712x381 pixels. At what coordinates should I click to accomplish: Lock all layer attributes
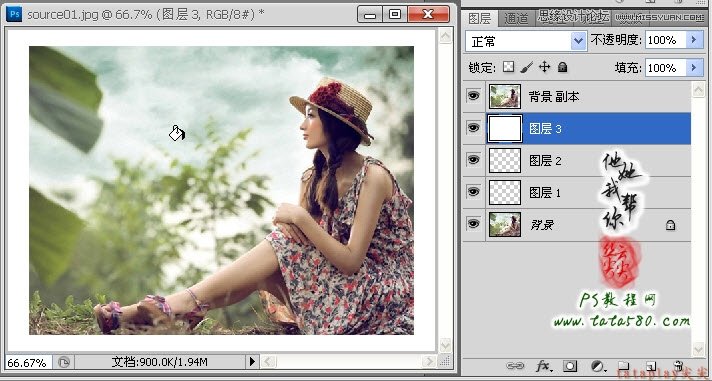[562, 67]
